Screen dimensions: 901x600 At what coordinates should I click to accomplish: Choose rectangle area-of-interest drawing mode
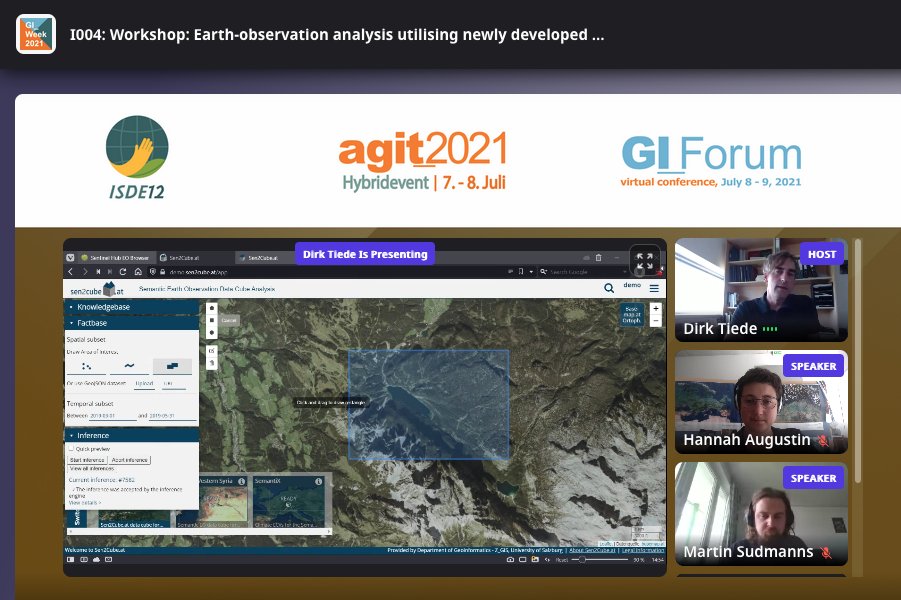coord(172,366)
